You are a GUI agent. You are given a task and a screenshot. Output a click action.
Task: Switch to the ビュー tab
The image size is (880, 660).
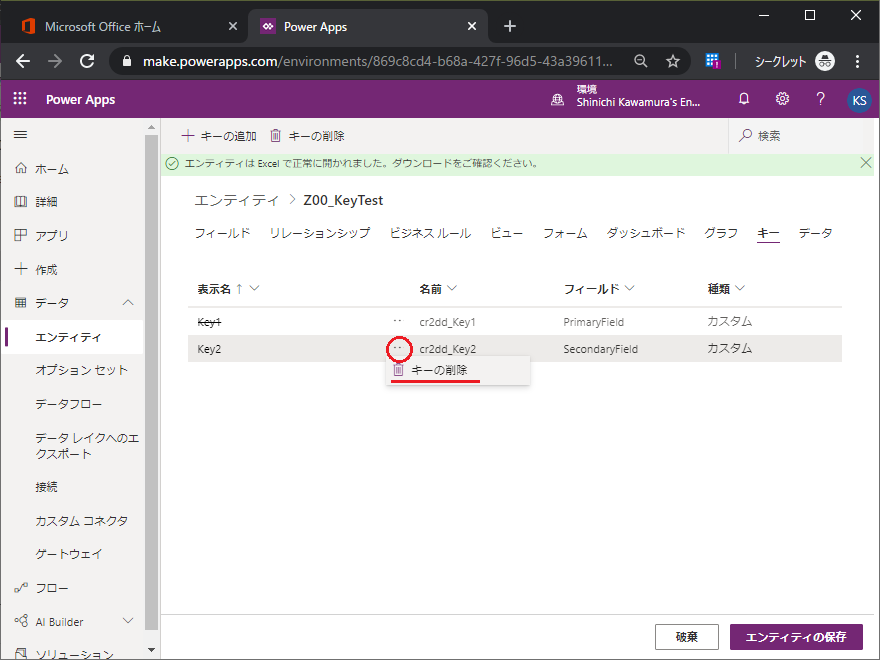tap(507, 233)
